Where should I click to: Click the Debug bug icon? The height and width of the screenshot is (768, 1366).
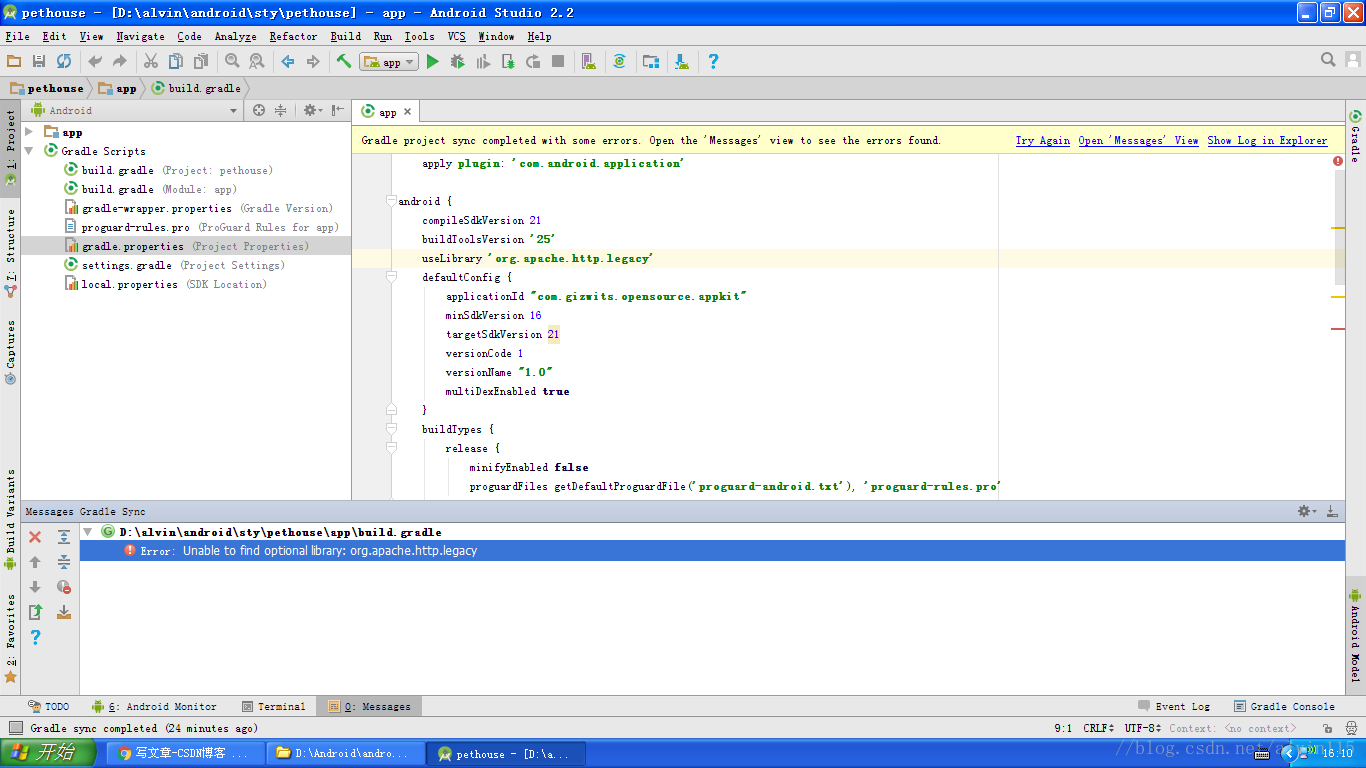coord(458,61)
